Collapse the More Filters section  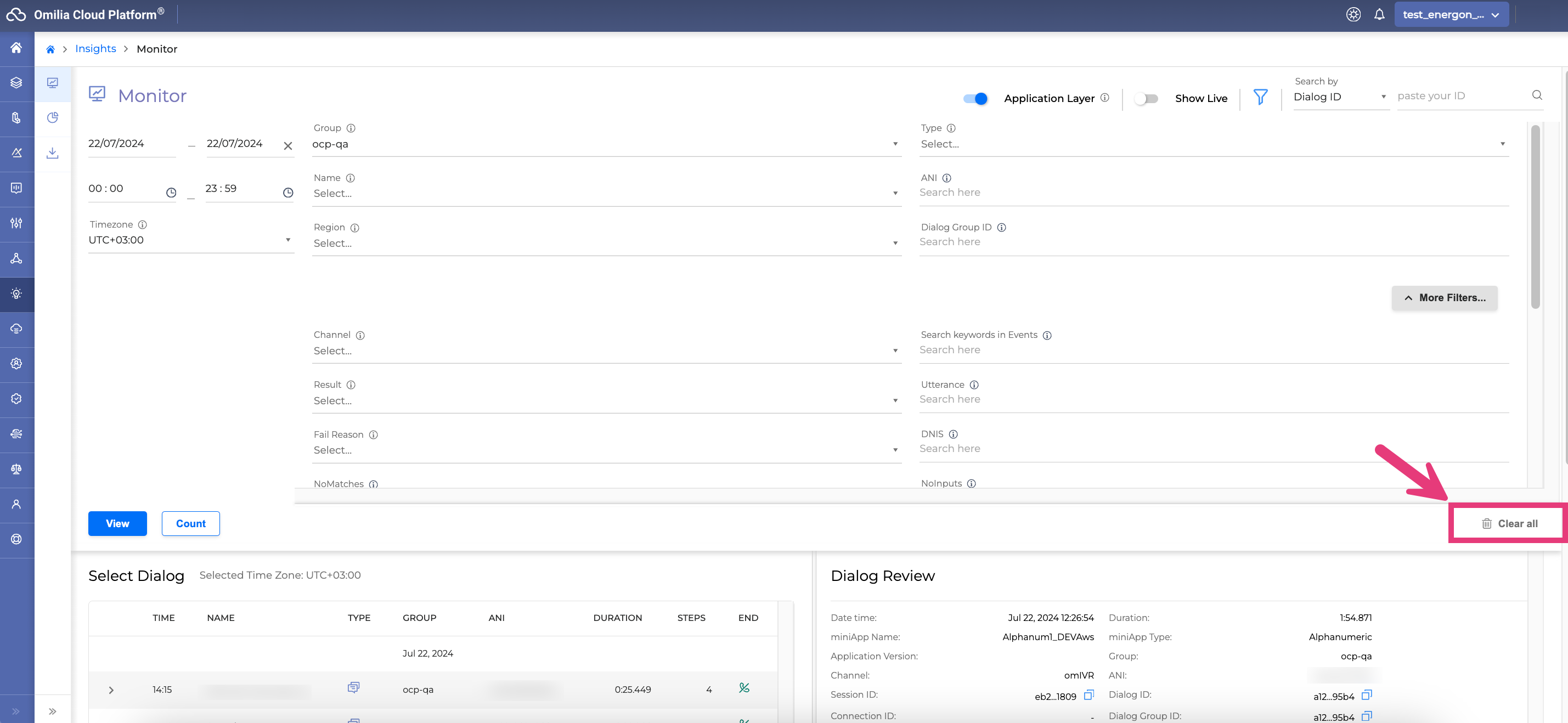pyautogui.click(x=1444, y=298)
